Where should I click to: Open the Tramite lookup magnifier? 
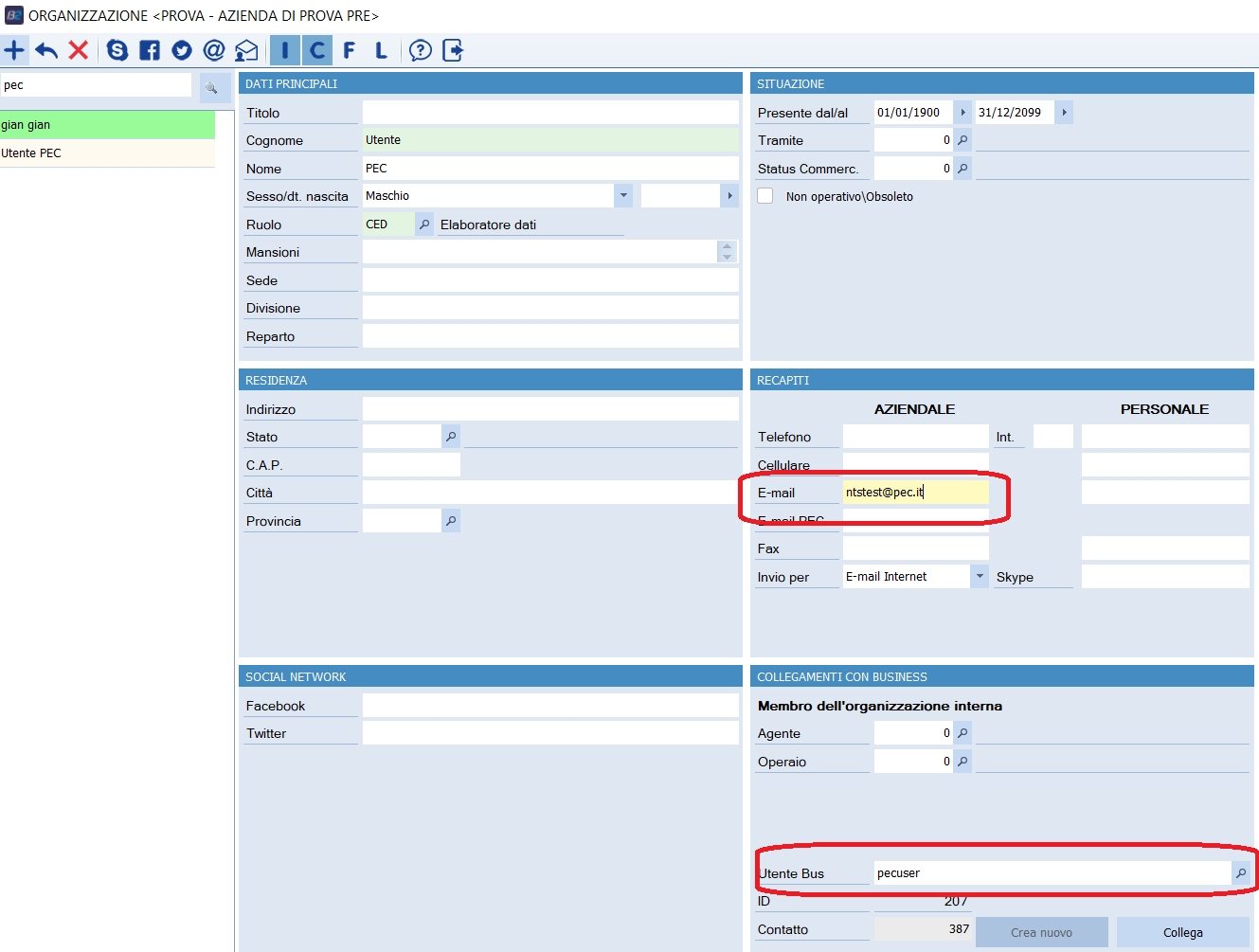pos(962,140)
